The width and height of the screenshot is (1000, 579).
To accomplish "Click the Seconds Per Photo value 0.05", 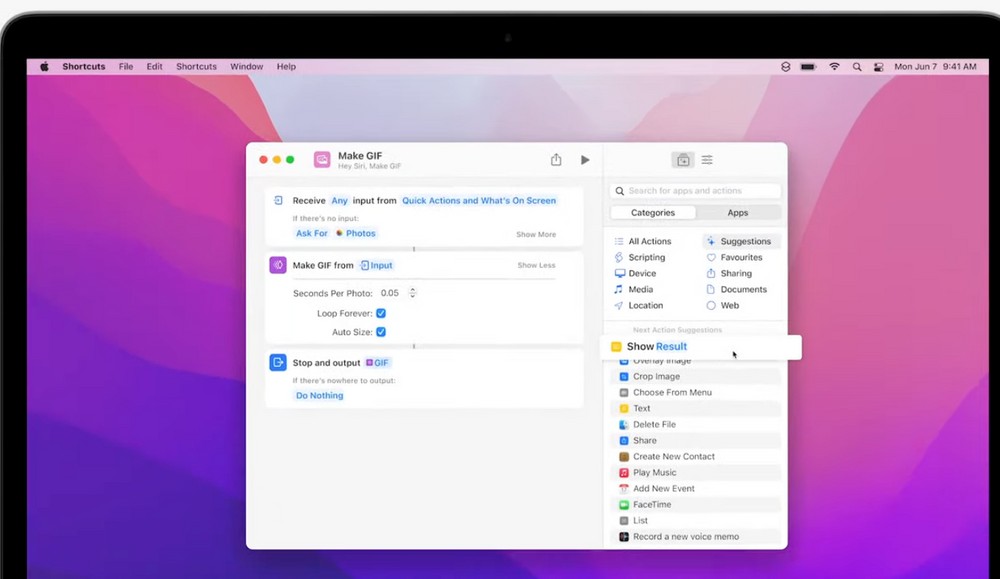I will (390, 293).
